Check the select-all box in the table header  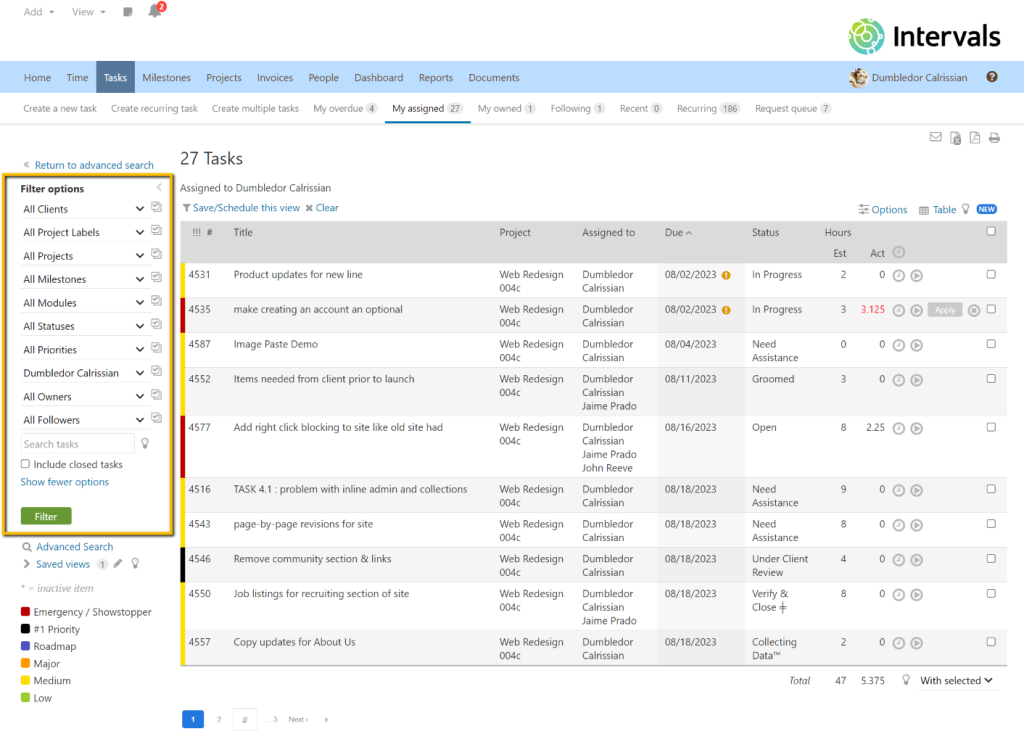pos(991,229)
